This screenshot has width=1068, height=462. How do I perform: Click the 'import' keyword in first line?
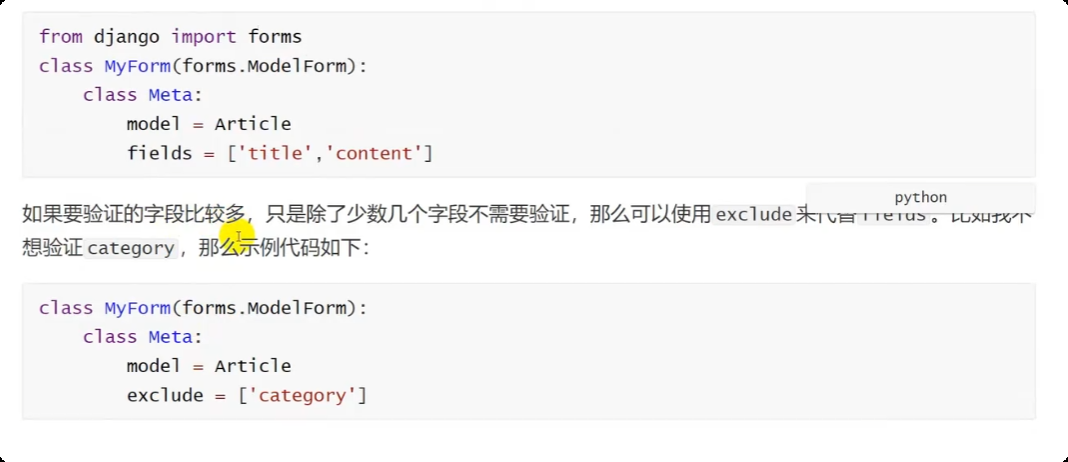click(204, 37)
